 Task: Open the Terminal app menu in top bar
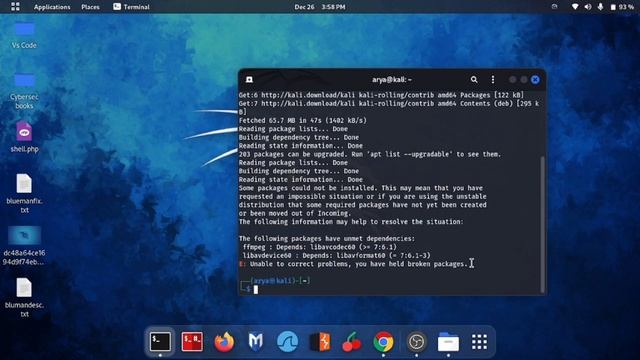pos(131,7)
